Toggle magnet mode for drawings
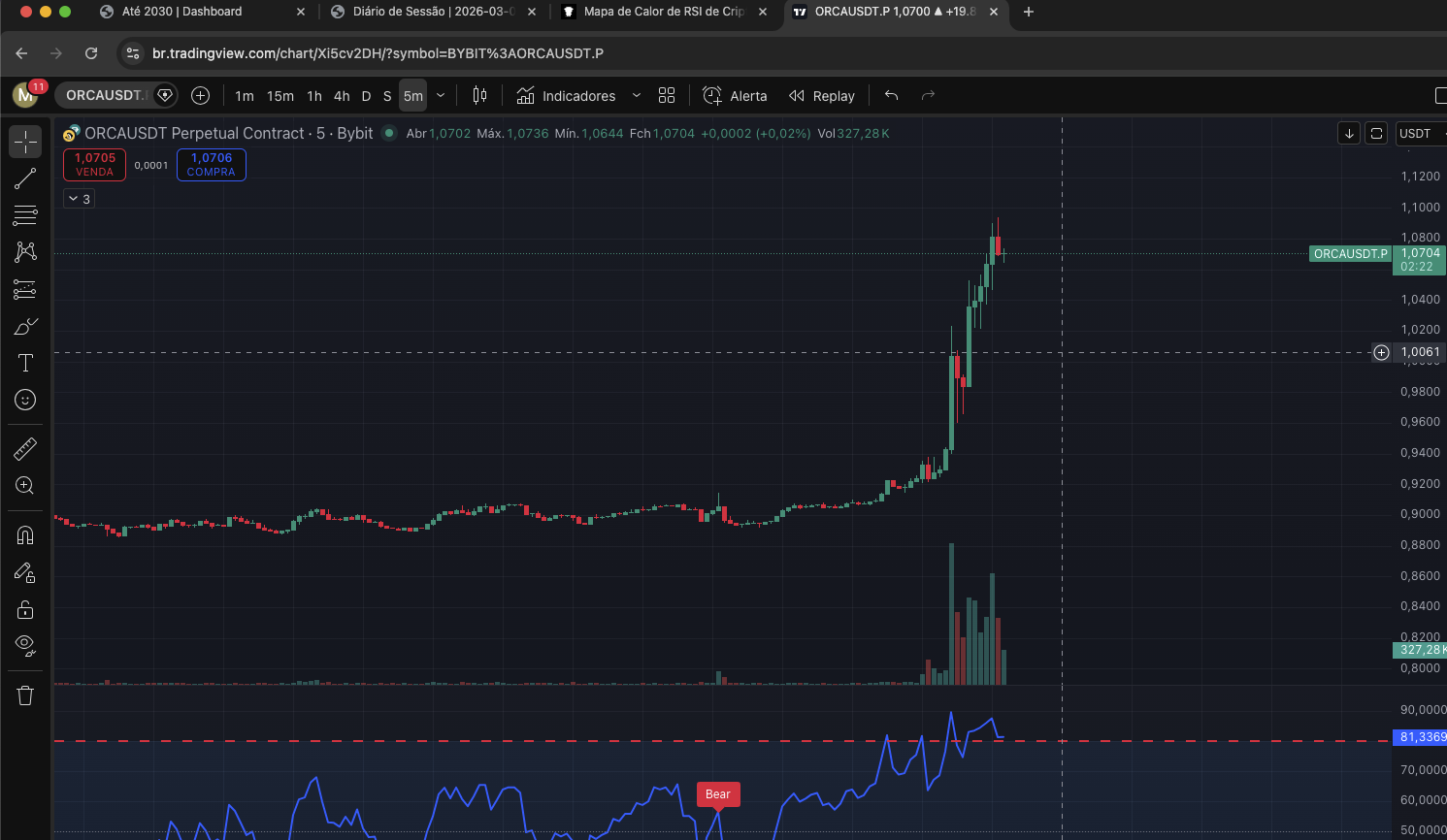This screenshot has height=840, width=1447. click(25, 535)
